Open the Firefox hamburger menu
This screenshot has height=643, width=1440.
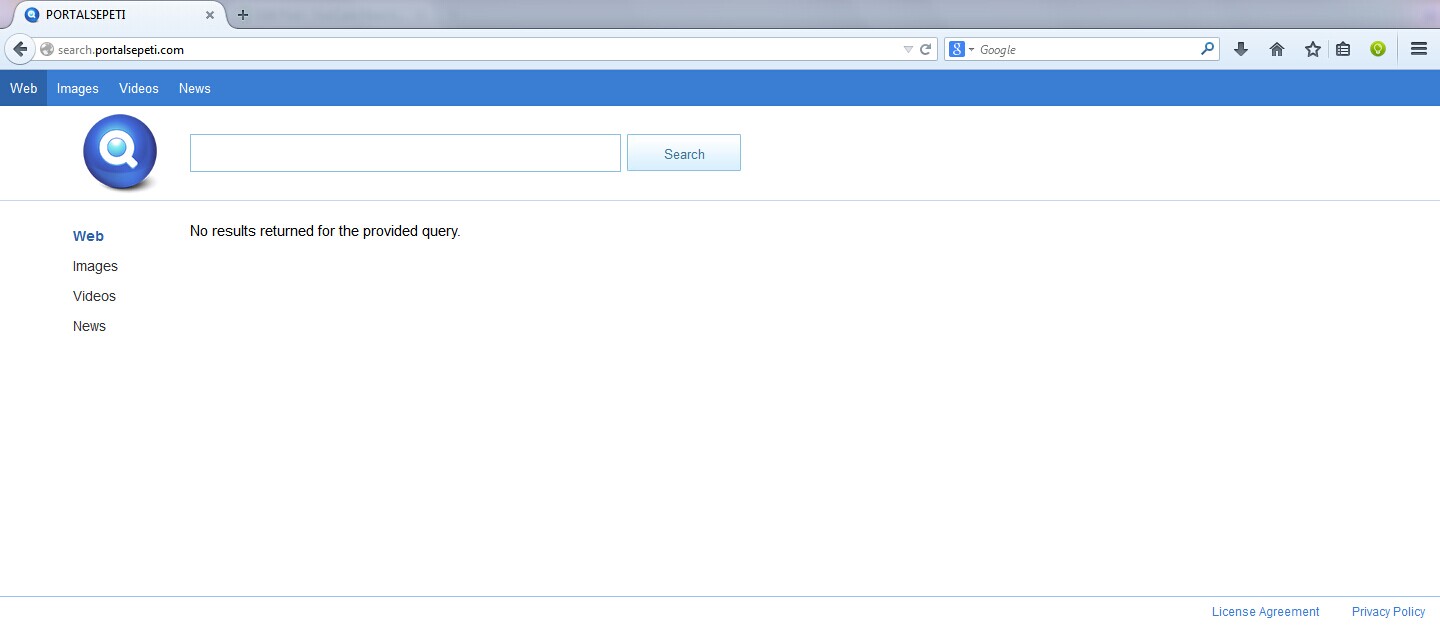1418,49
